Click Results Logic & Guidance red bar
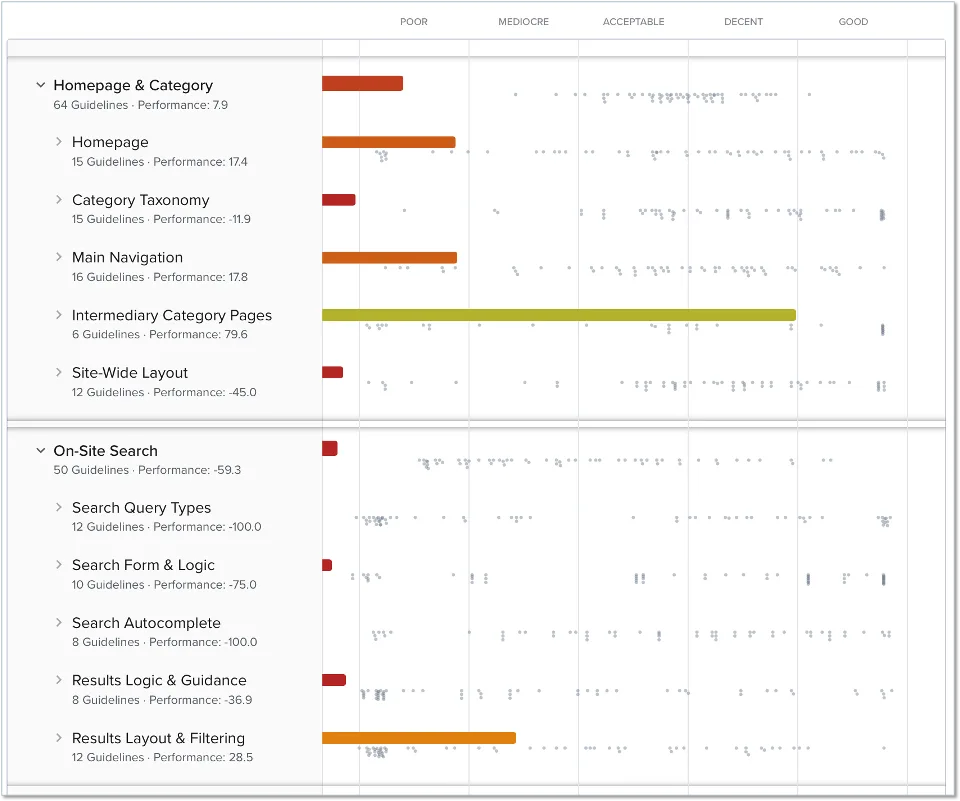The width and height of the screenshot is (960, 801). pos(334,680)
